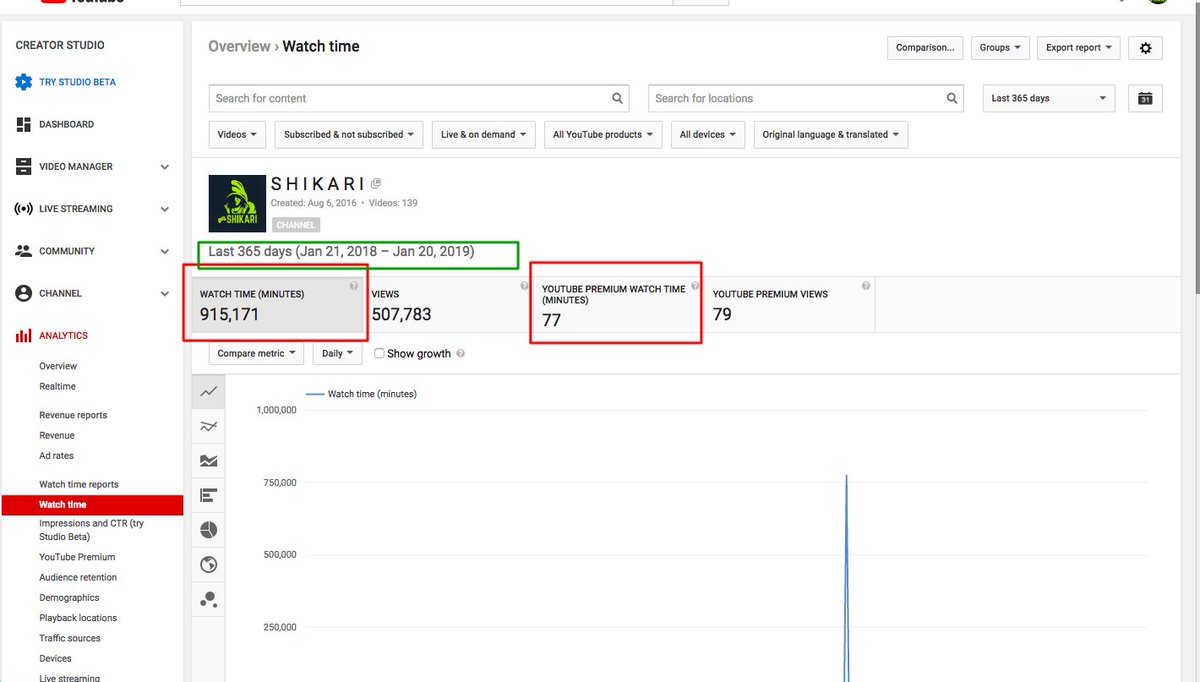Open Original language & translated dropdown

click(x=831, y=135)
